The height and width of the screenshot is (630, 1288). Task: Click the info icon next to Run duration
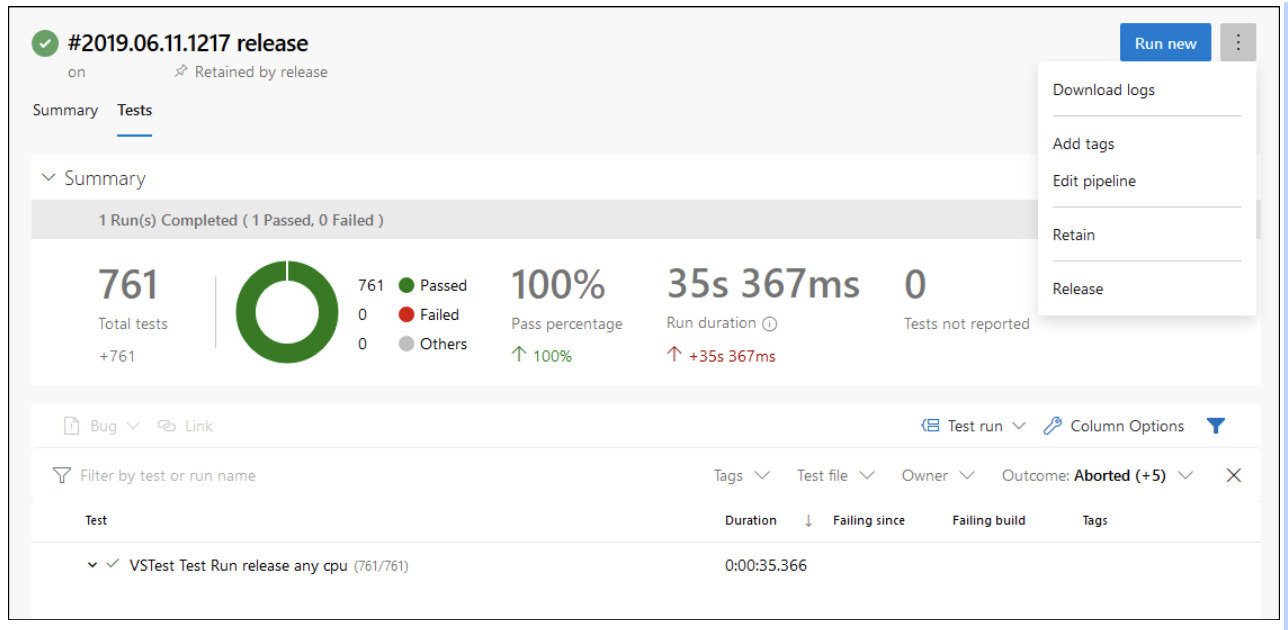tap(768, 323)
